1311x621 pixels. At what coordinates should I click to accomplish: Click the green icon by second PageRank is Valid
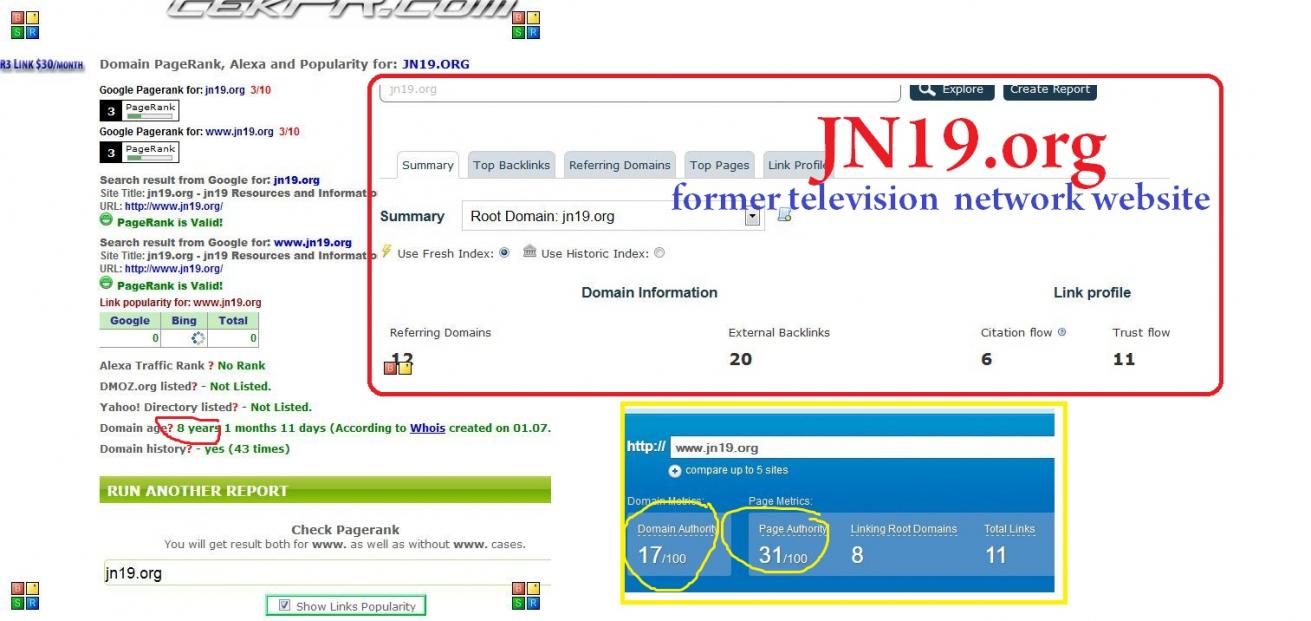pyautogui.click(x=107, y=284)
